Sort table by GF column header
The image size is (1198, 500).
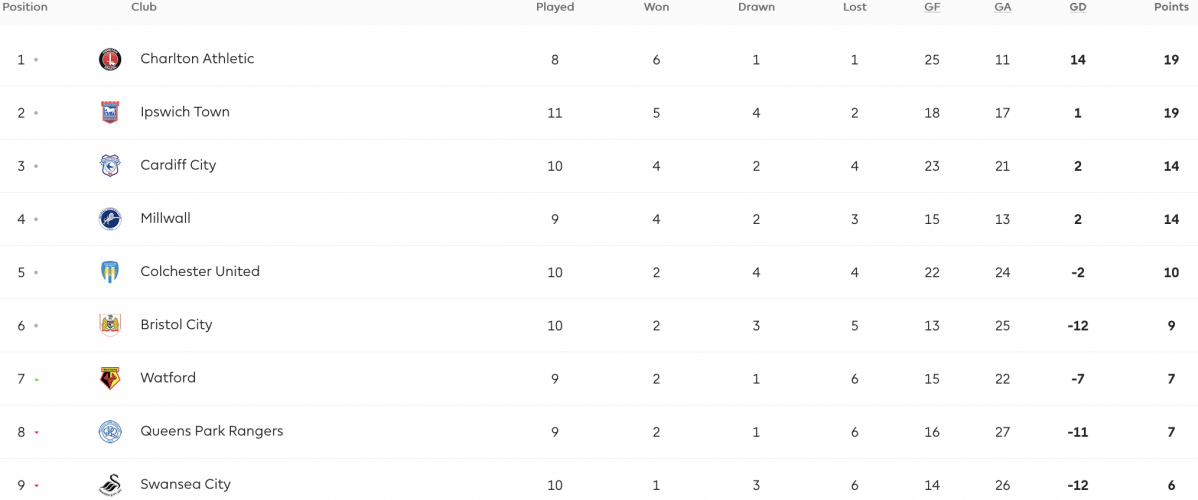(x=931, y=7)
